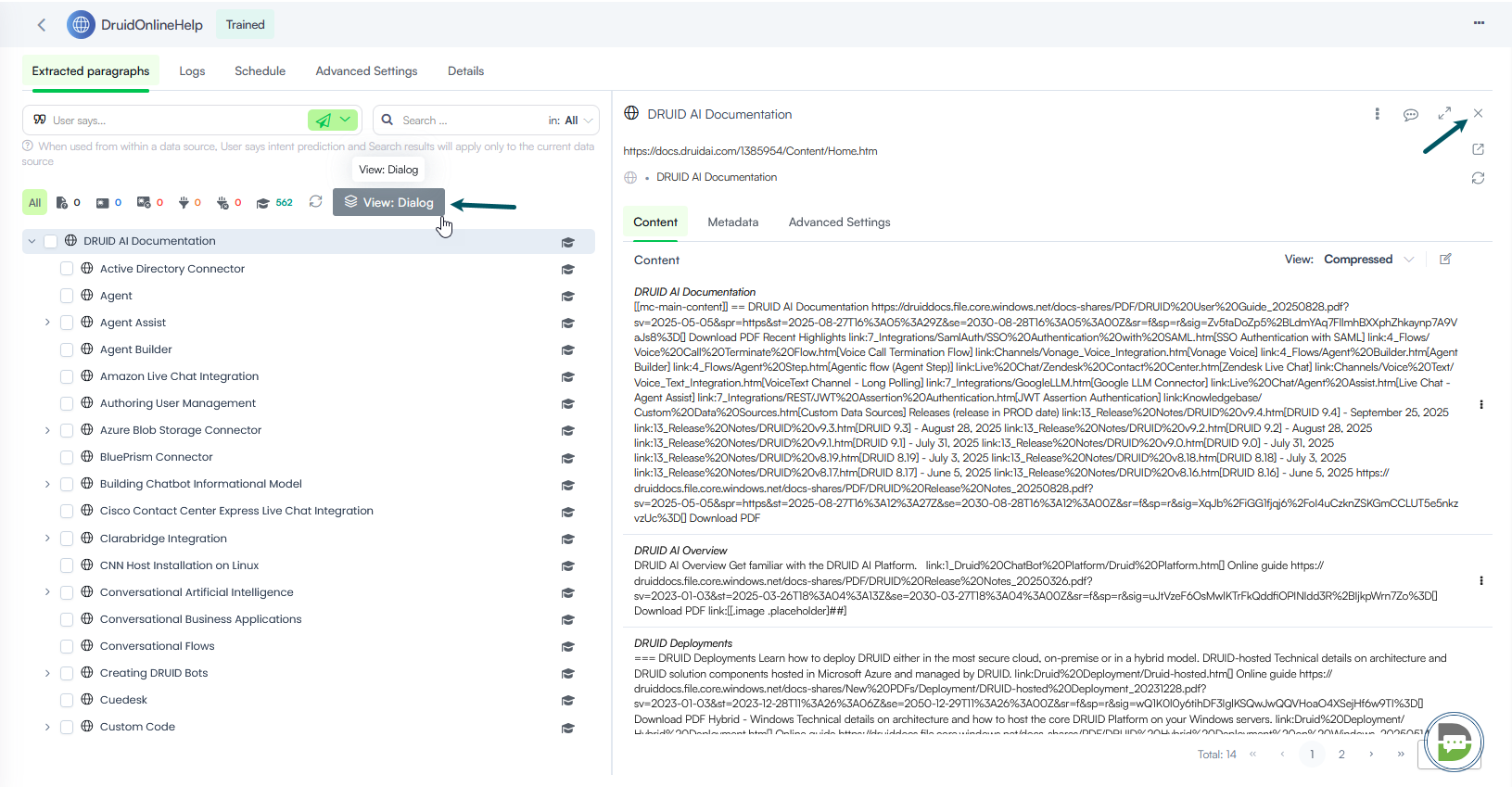
Task: Jump to the last page of paragraphs
Action: tap(1401, 755)
